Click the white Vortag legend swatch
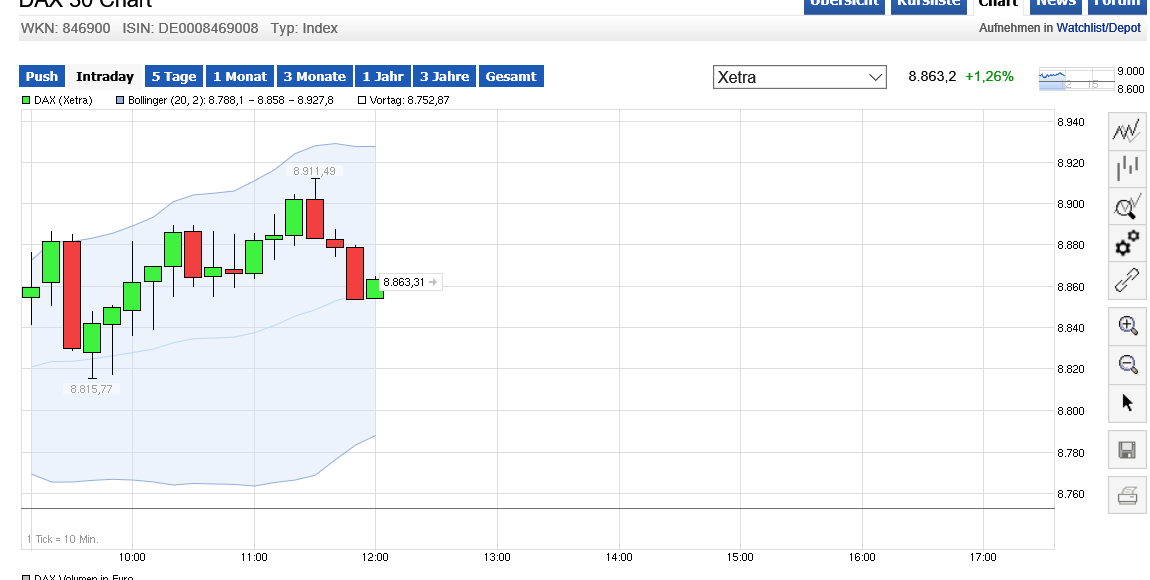The width and height of the screenshot is (1150, 580). (362, 100)
